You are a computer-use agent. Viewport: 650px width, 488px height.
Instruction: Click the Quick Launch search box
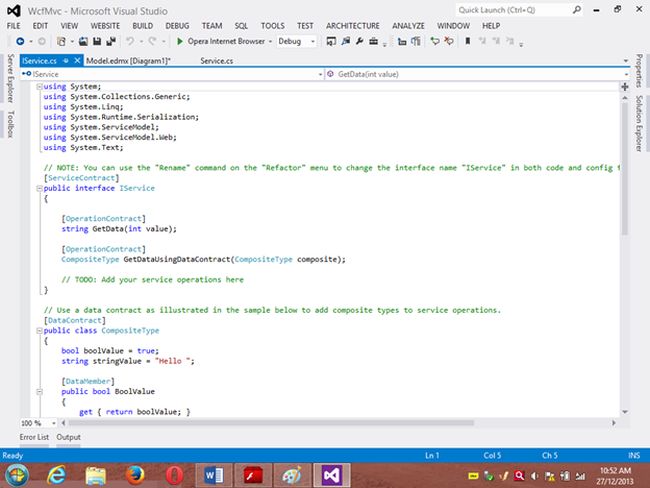[x=508, y=8]
